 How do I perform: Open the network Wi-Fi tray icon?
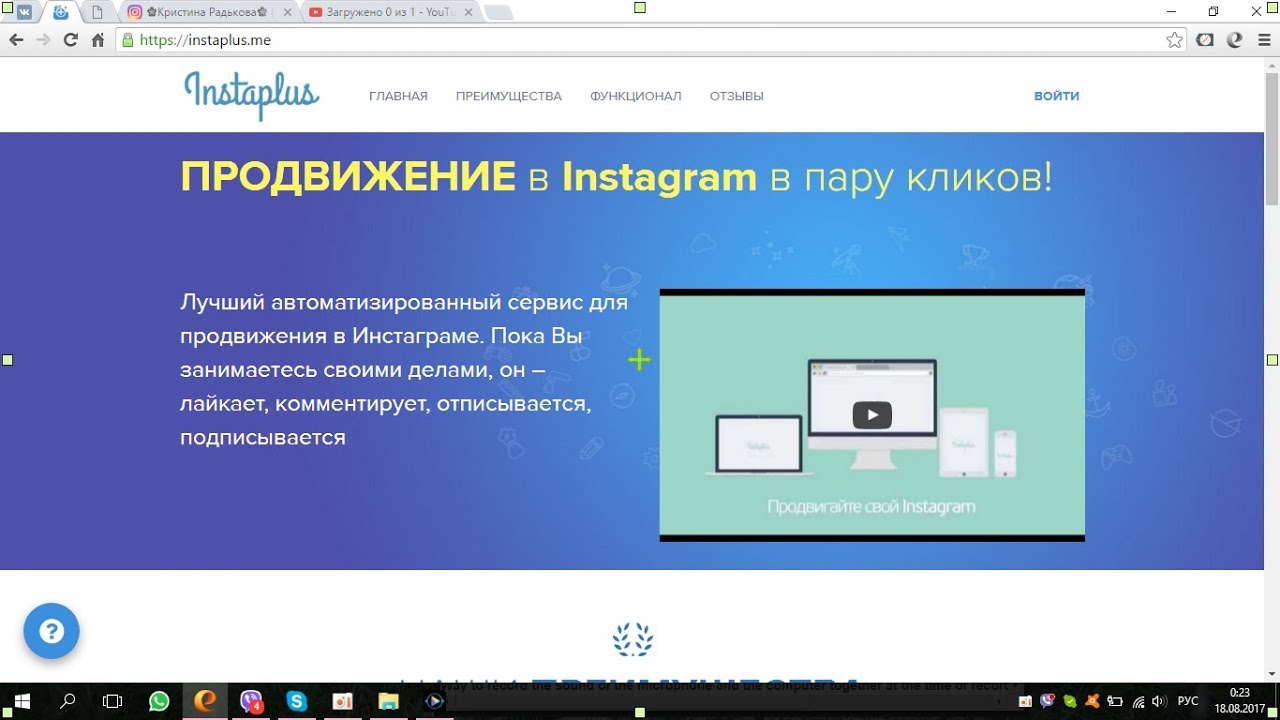coord(1138,701)
